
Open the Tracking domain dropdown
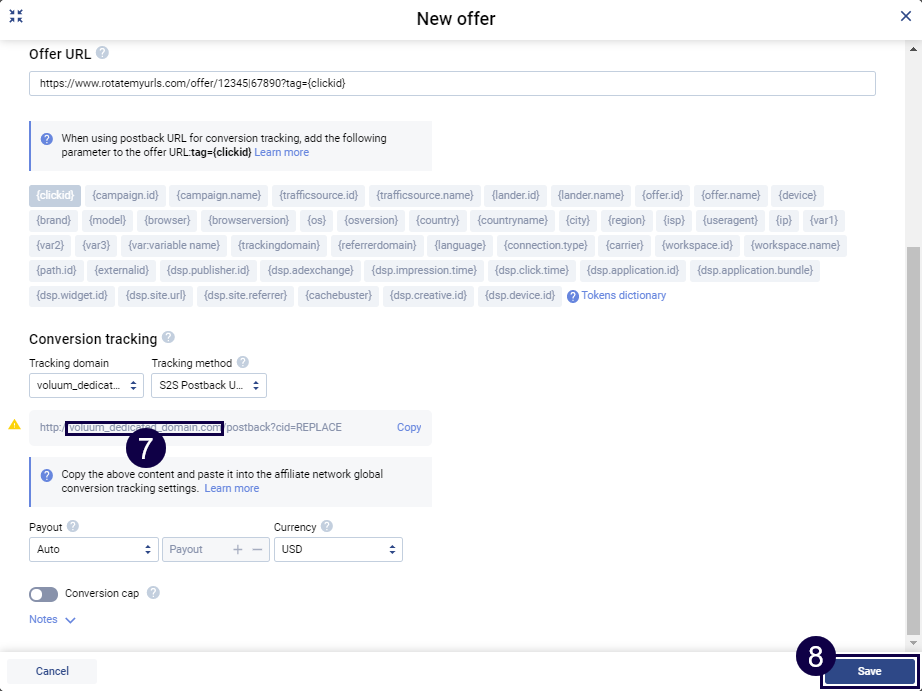click(86, 385)
